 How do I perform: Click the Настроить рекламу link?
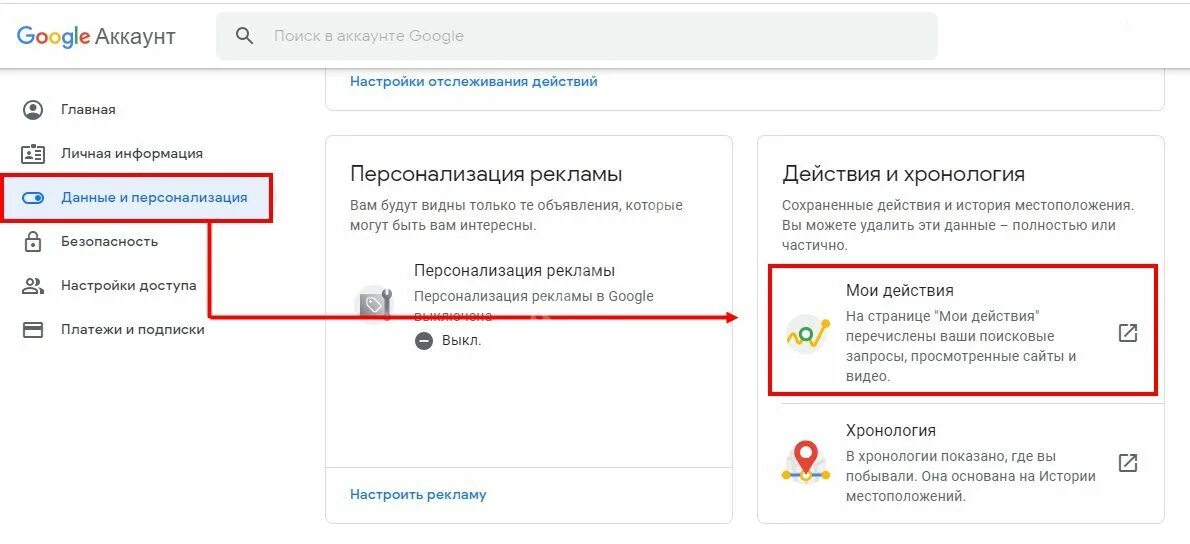pyautogui.click(x=418, y=495)
